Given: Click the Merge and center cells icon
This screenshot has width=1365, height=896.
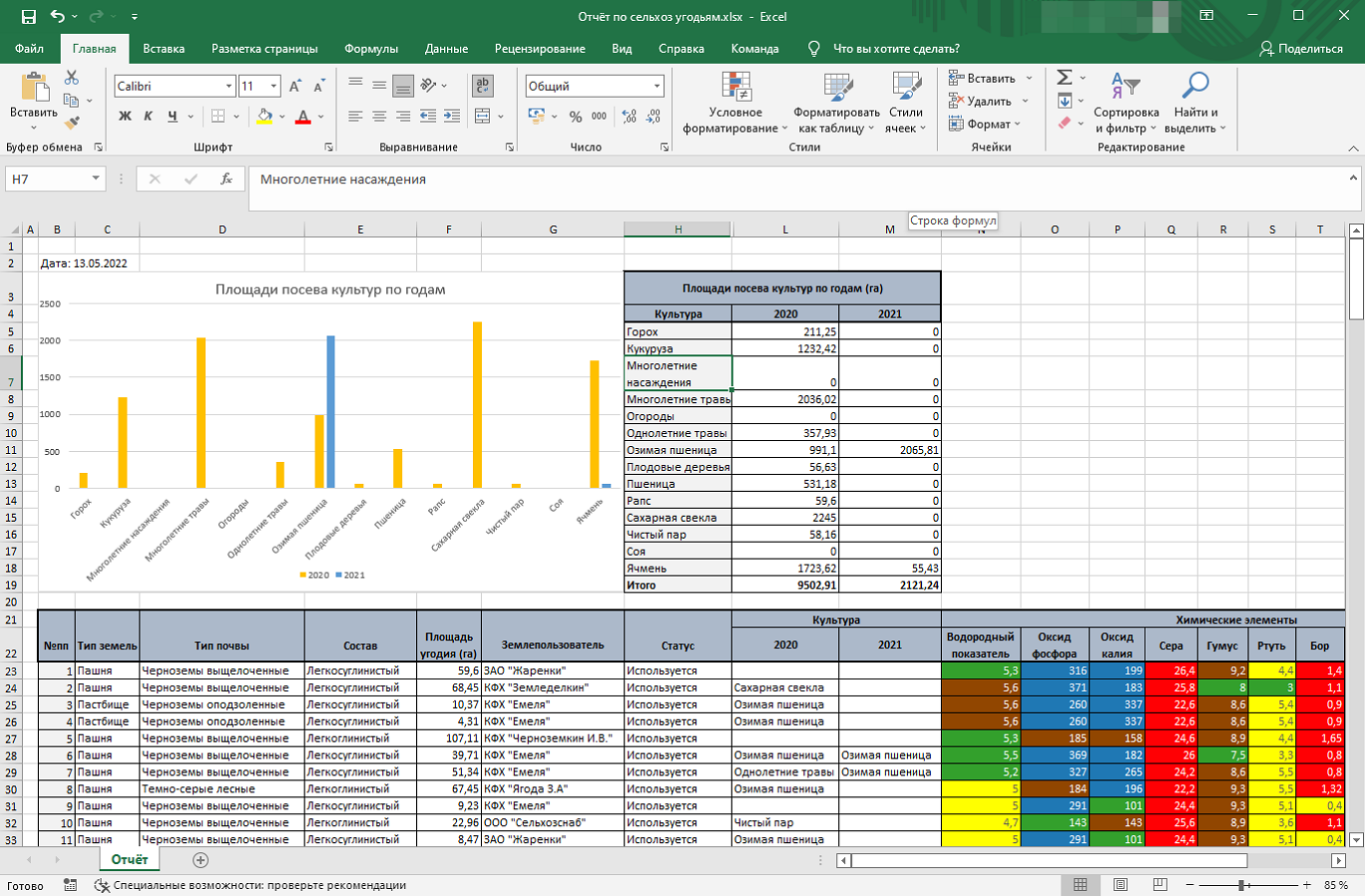Looking at the screenshot, I should coord(483,117).
